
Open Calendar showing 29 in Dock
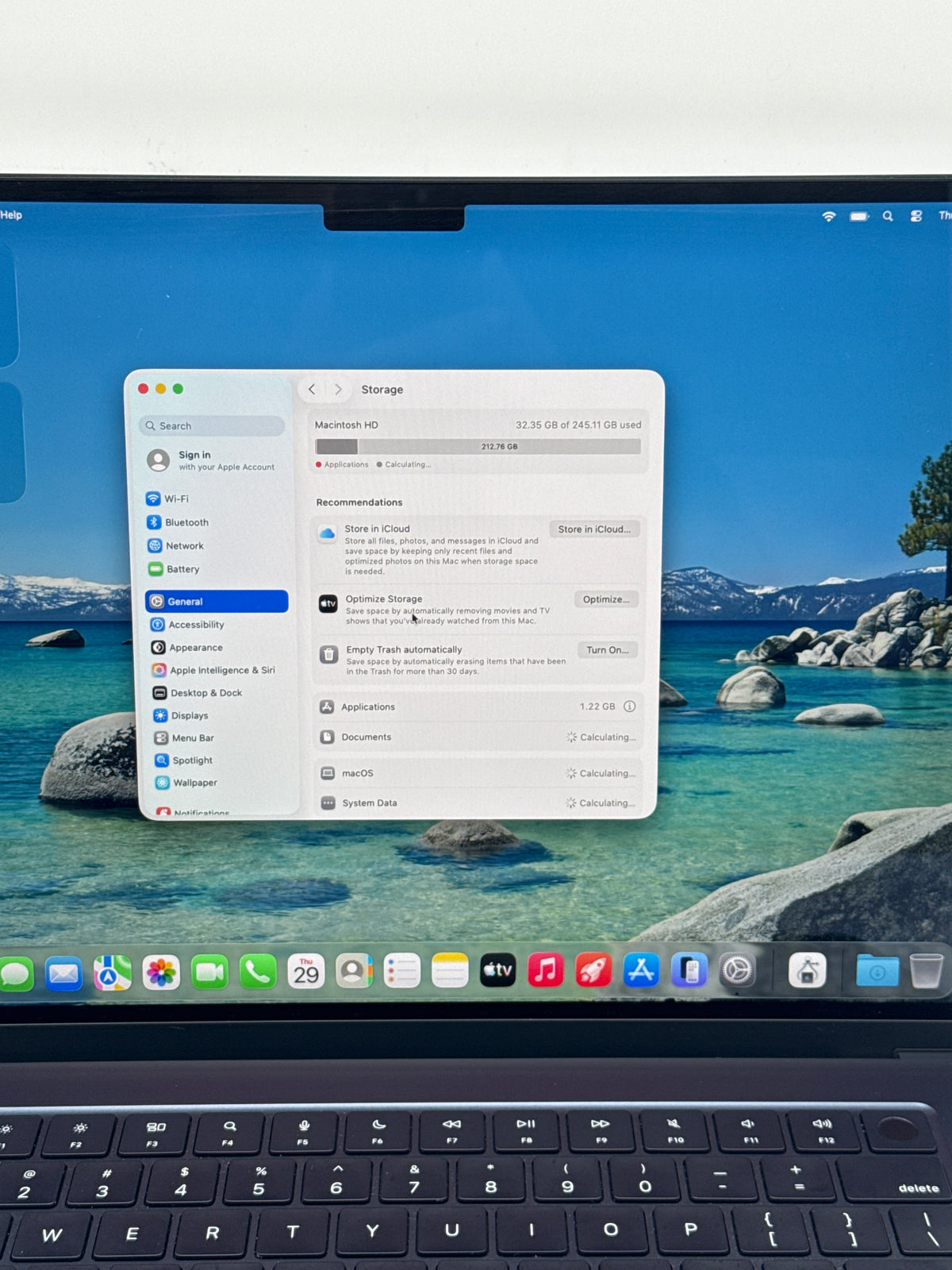click(306, 971)
